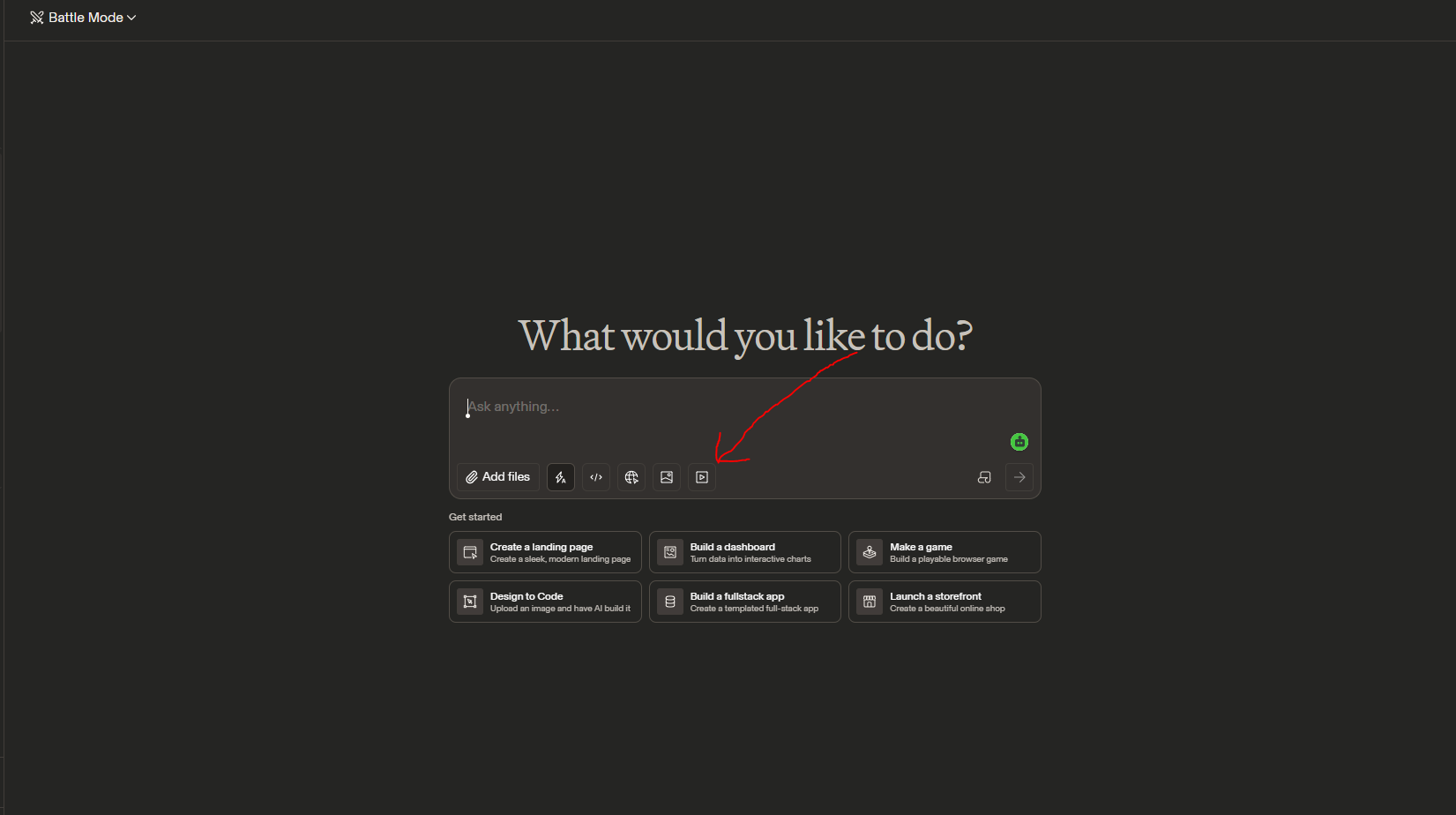Toggle the lightning auto mode icon

(x=561, y=477)
